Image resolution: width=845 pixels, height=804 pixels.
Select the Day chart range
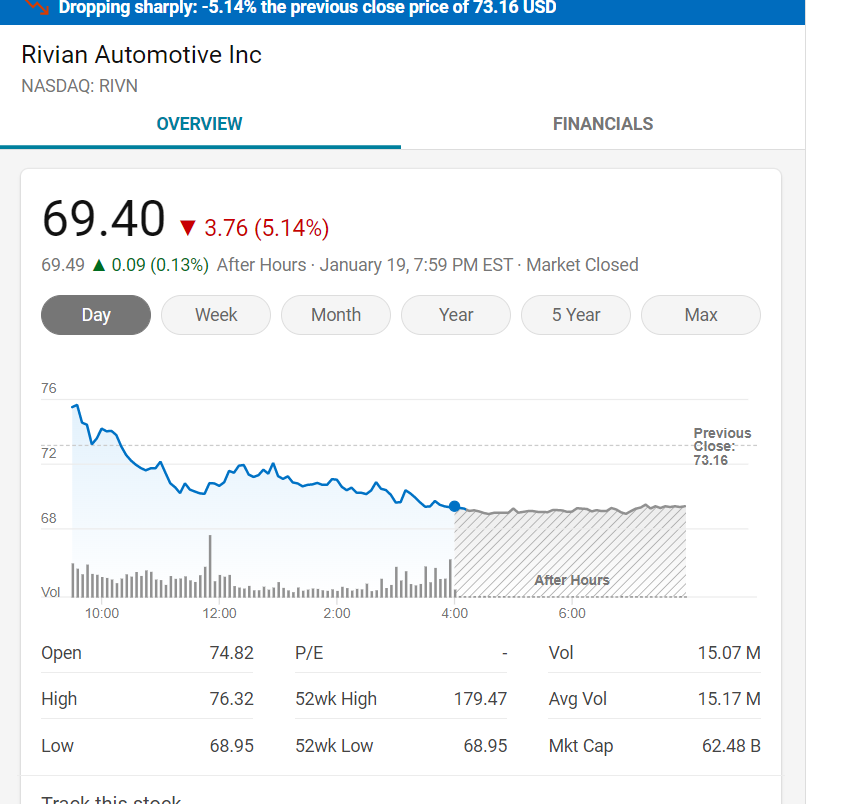pos(96,315)
